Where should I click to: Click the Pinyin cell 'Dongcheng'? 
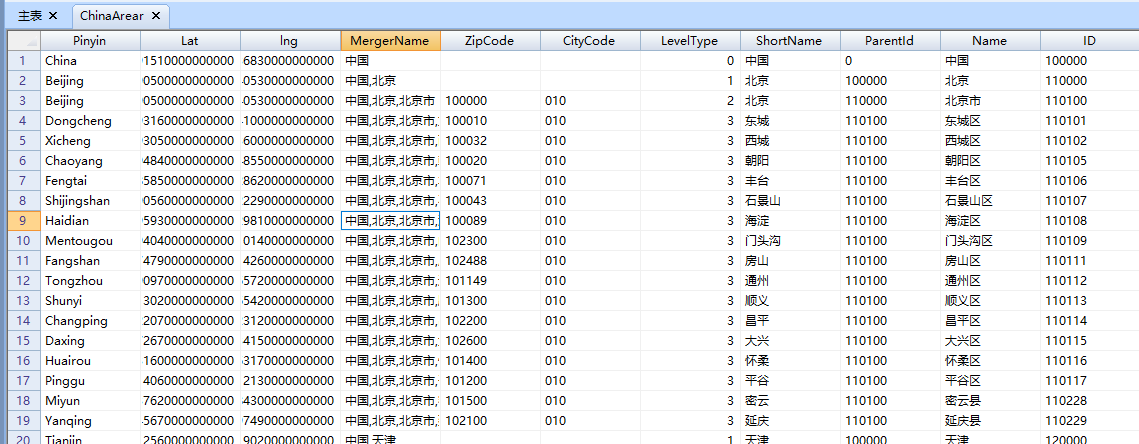tap(90, 121)
